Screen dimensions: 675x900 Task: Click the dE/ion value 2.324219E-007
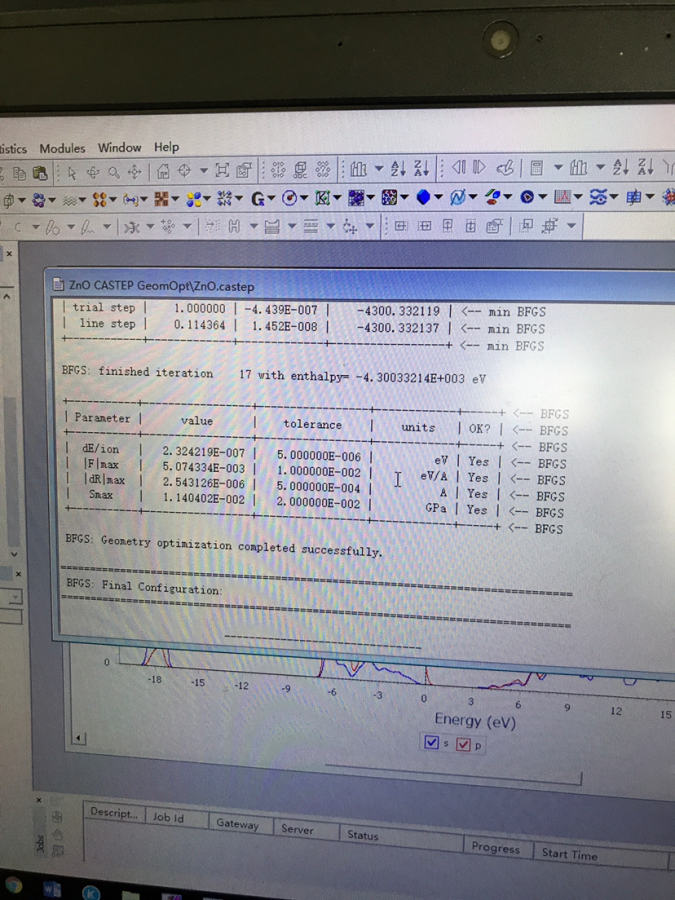(203, 452)
